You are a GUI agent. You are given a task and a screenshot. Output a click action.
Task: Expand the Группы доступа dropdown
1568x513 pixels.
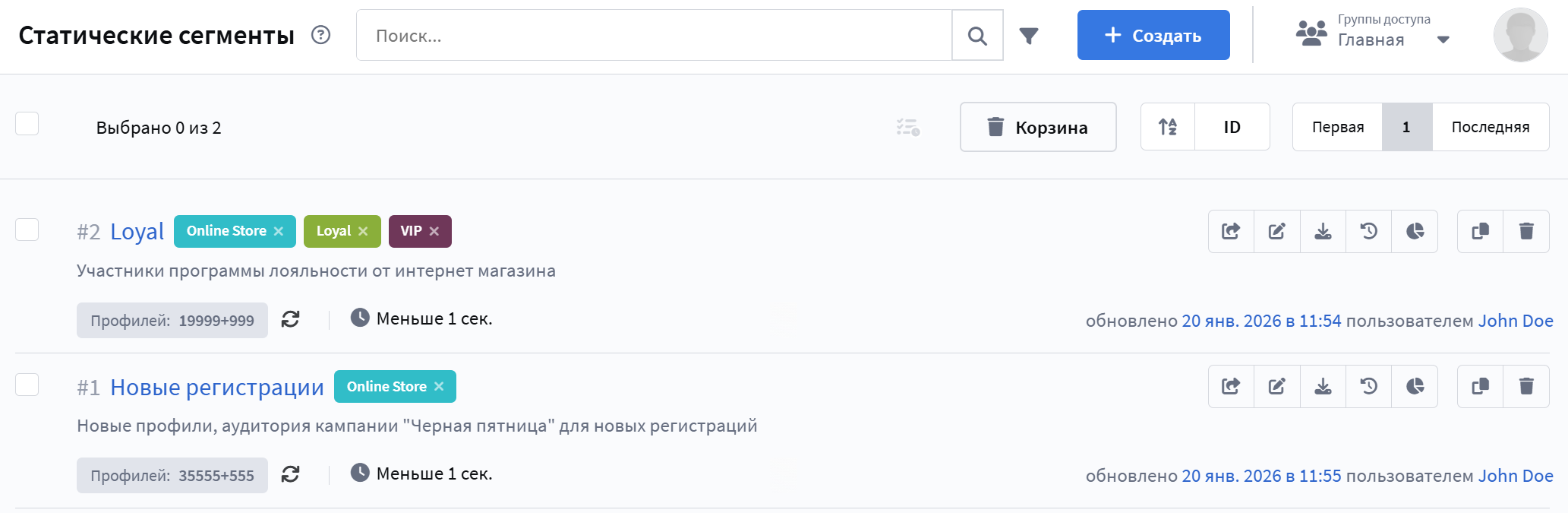(x=1443, y=40)
